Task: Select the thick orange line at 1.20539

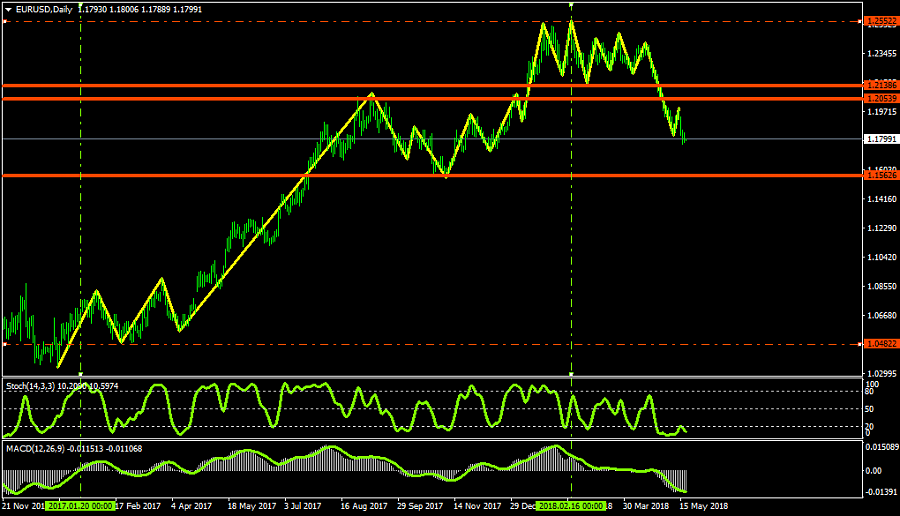Action: click(433, 99)
